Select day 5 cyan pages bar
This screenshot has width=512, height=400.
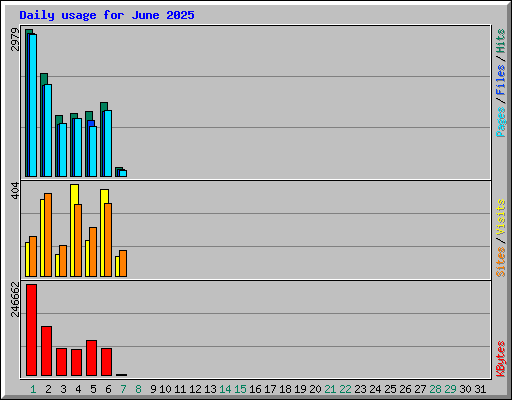(x=93, y=151)
